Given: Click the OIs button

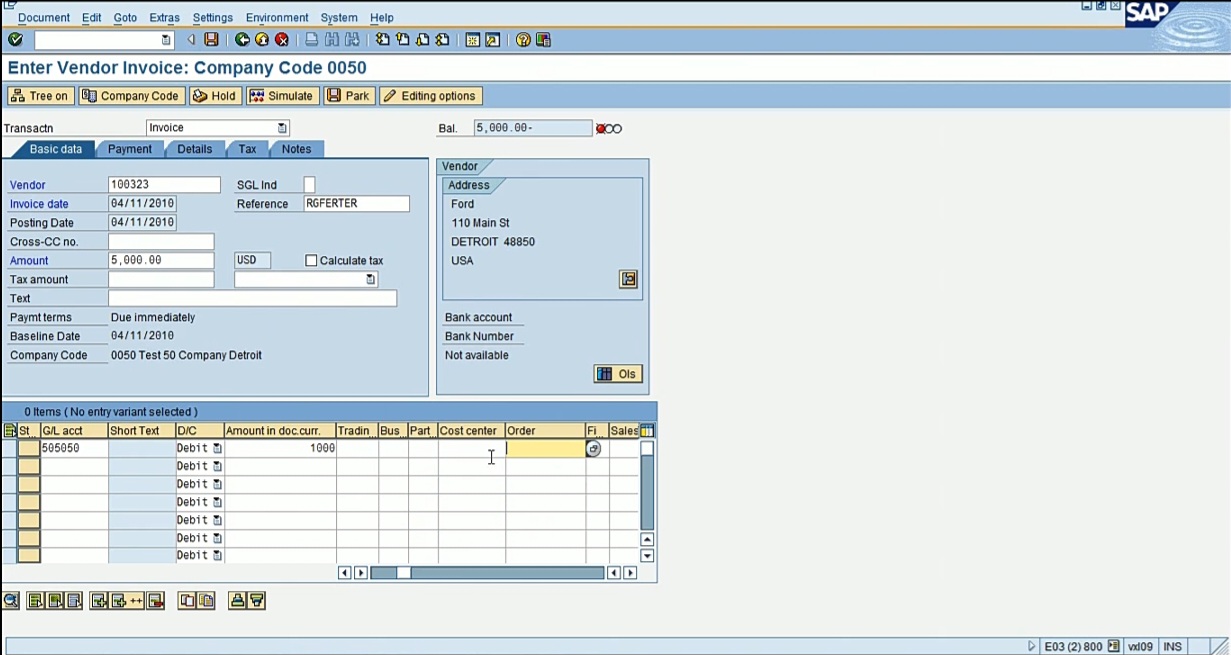Looking at the screenshot, I should point(617,374).
